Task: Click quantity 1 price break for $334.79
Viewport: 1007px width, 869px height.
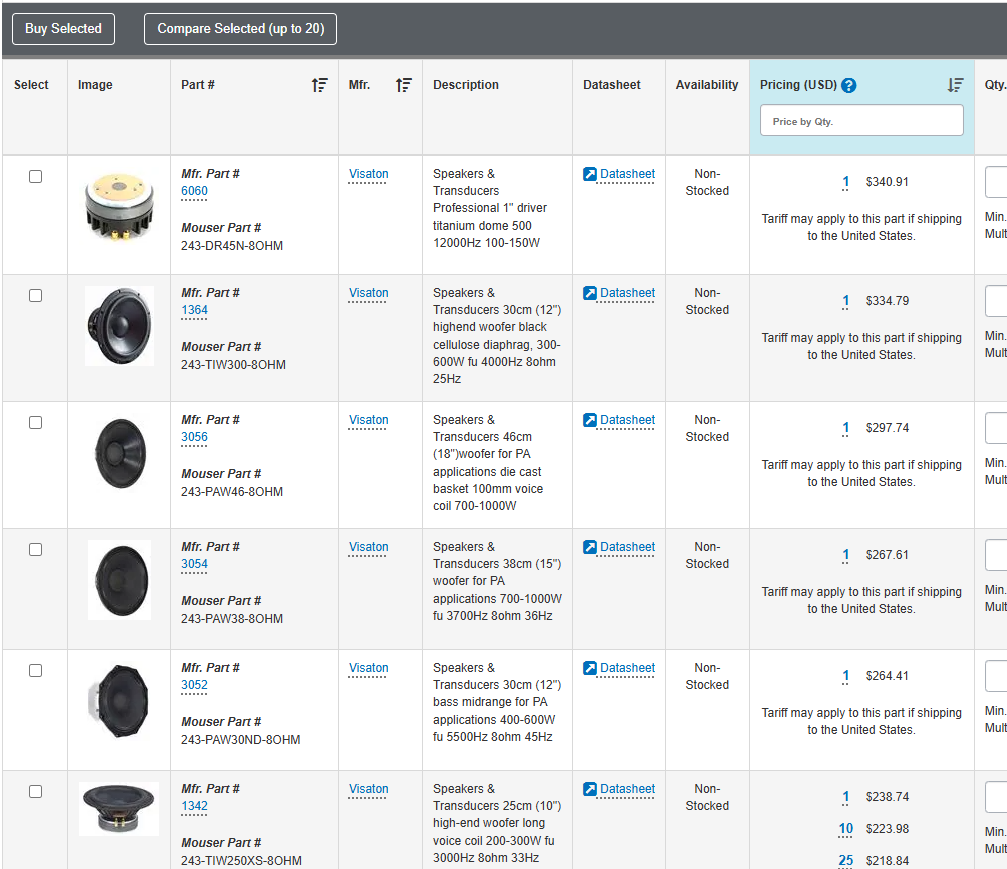Action: click(846, 301)
